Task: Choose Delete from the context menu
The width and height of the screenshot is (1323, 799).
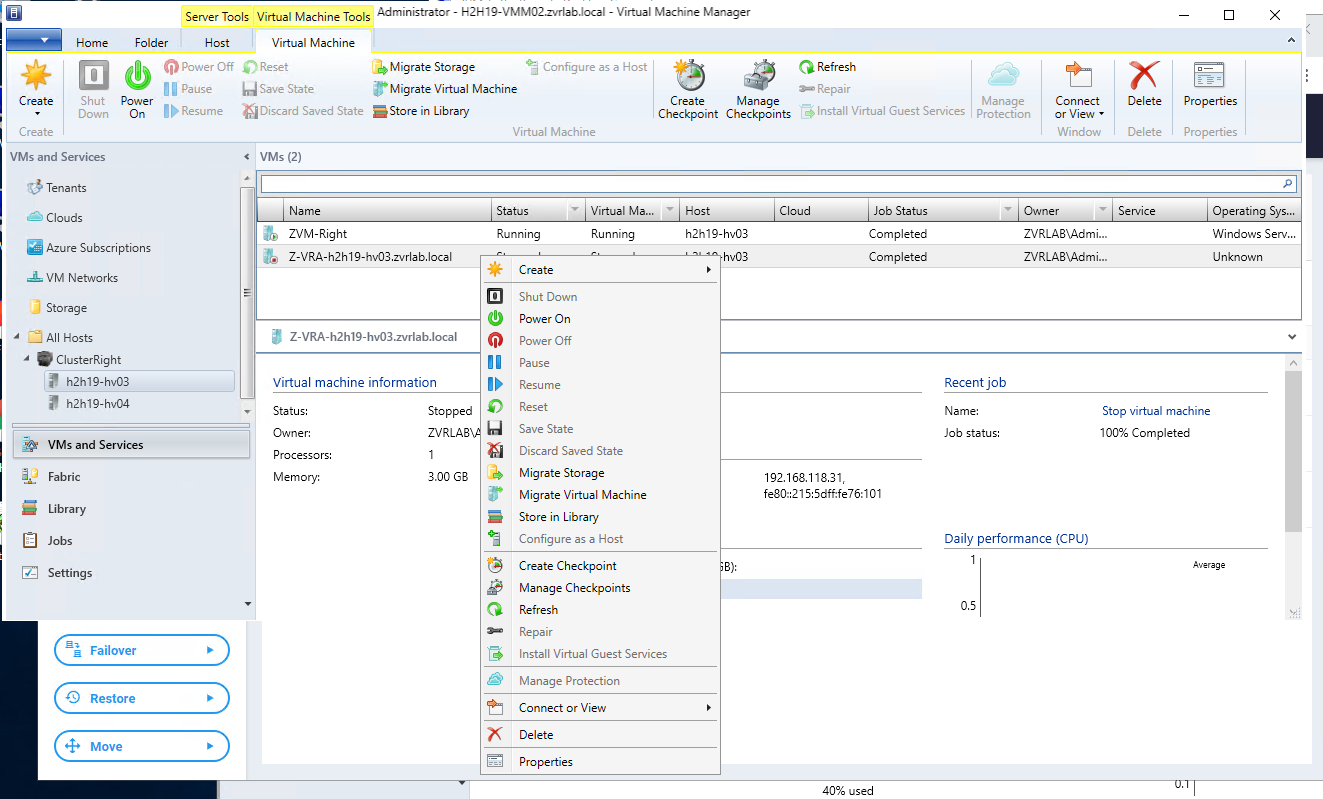Action: point(600,735)
